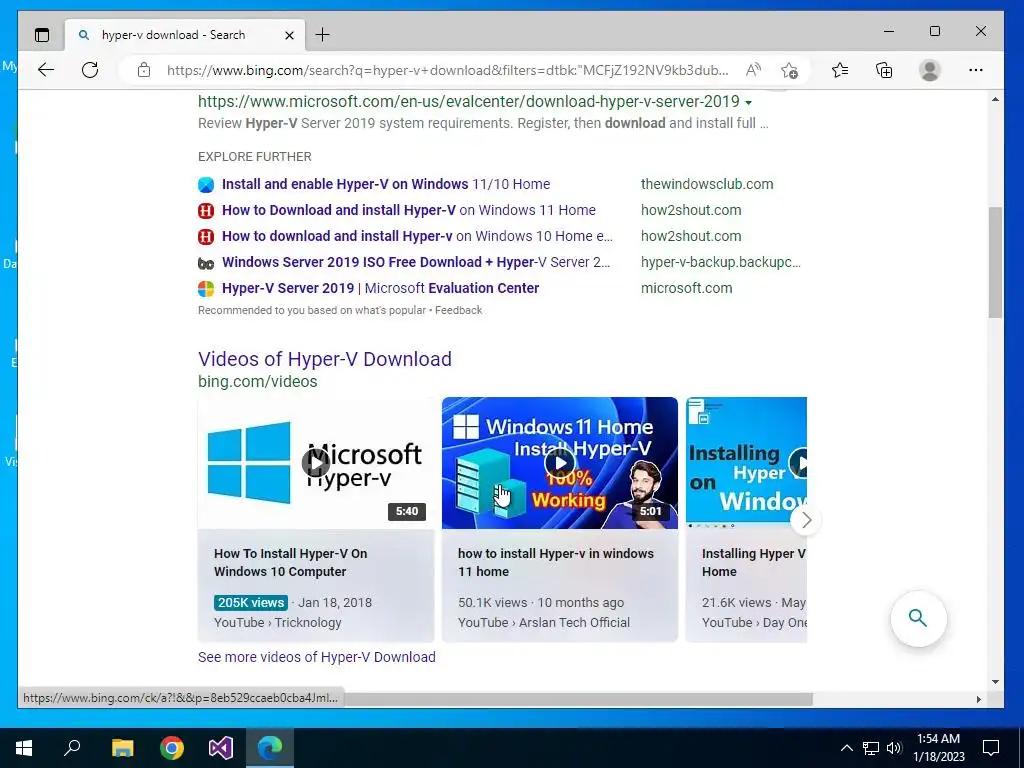This screenshot has width=1024, height=768.
Task: Click the horizontal scrollbar thumb
Action: 579,699
